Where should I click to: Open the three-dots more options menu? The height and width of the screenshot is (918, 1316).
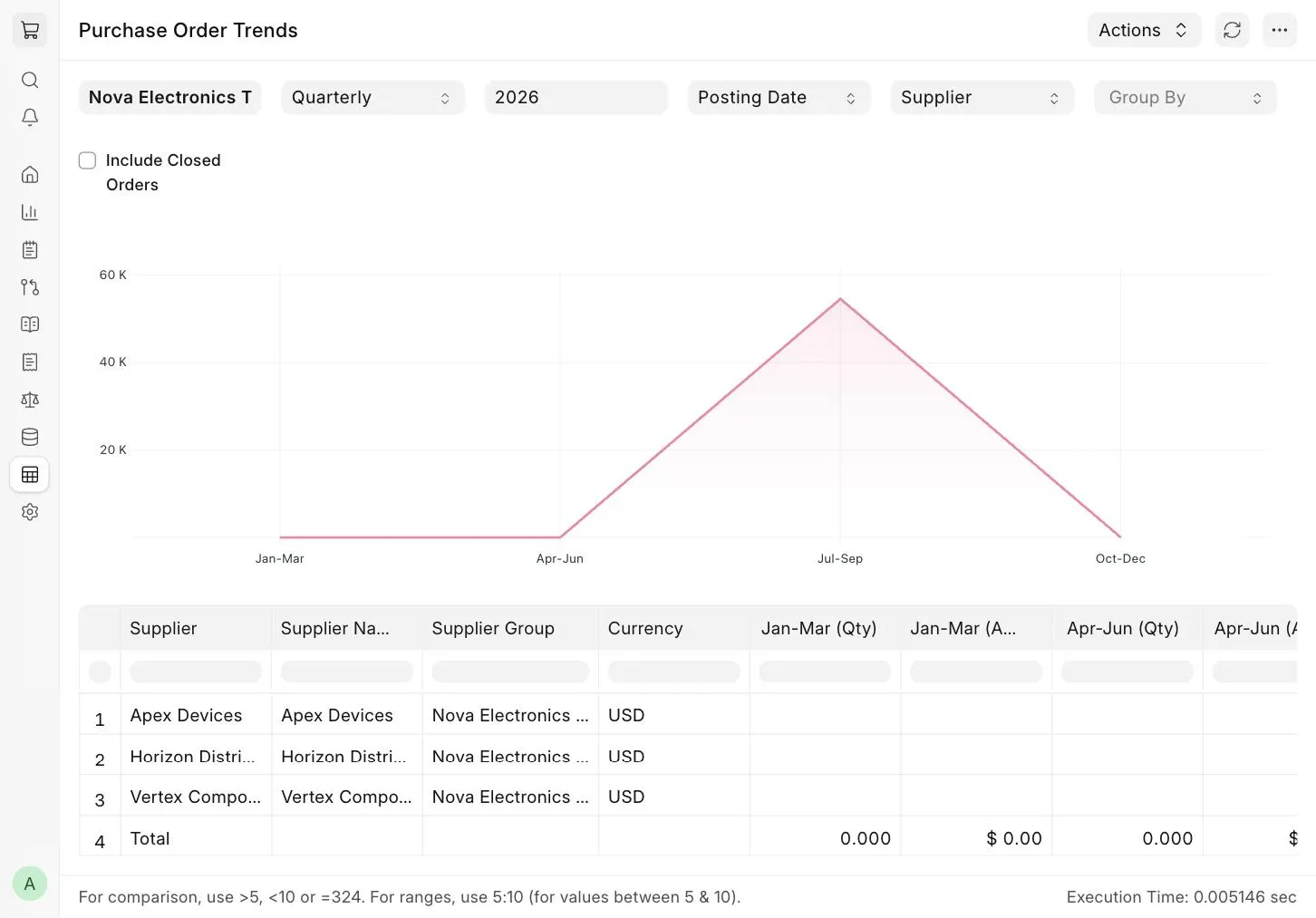[x=1279, y=30]
